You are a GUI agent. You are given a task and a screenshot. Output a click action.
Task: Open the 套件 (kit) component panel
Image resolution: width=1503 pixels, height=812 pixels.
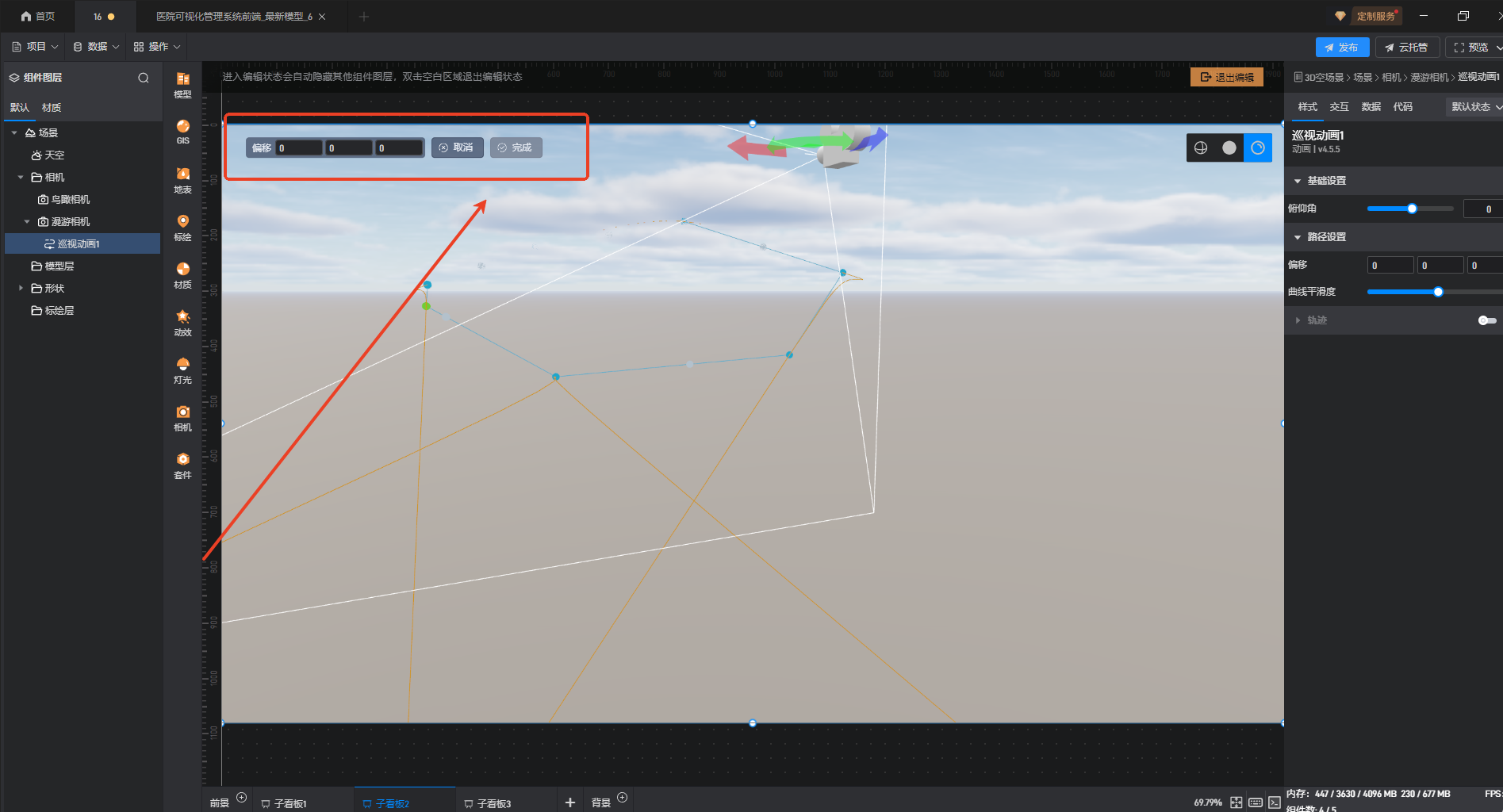pyautogui.click(x=182, y=465)
